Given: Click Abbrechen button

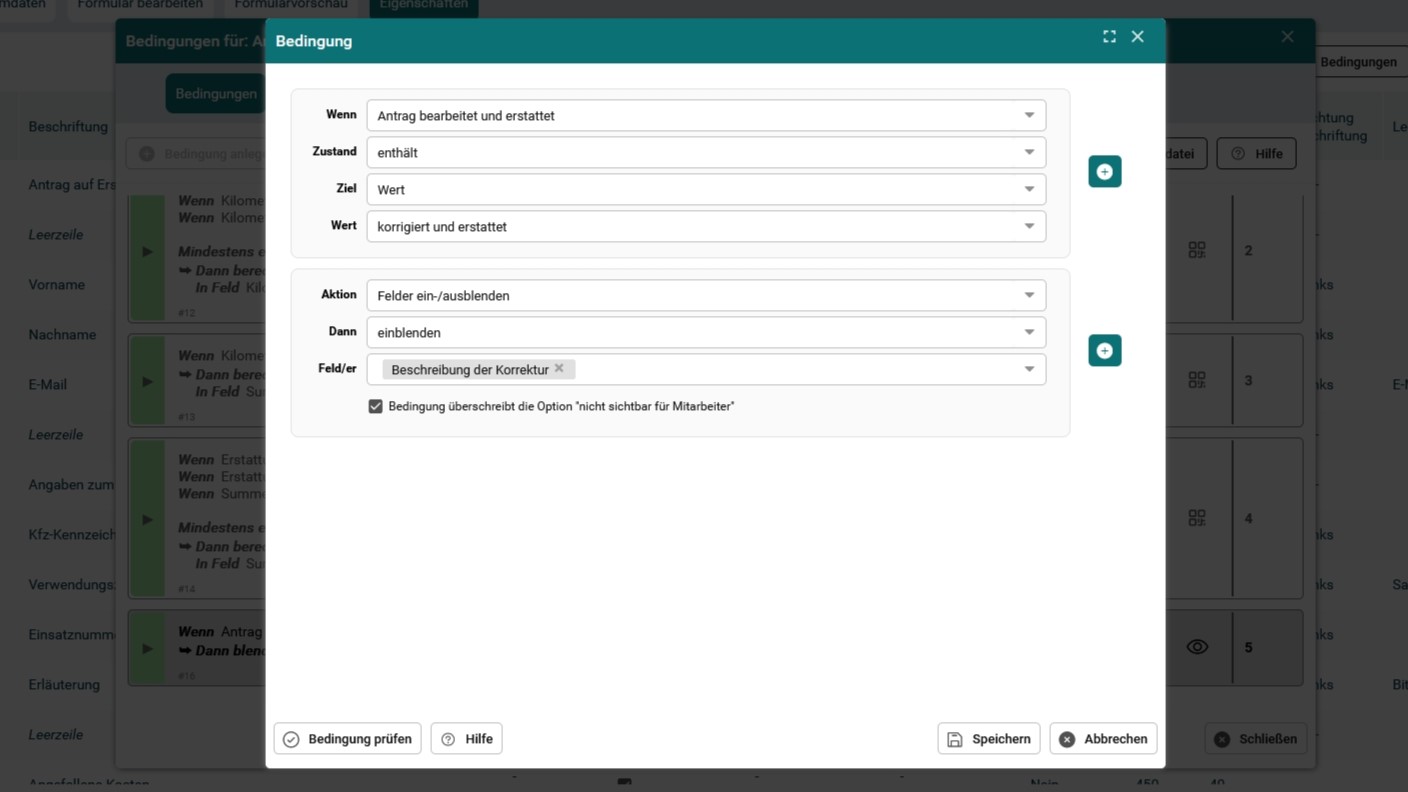Looking at the screenshot, I should pos(1104,739).
